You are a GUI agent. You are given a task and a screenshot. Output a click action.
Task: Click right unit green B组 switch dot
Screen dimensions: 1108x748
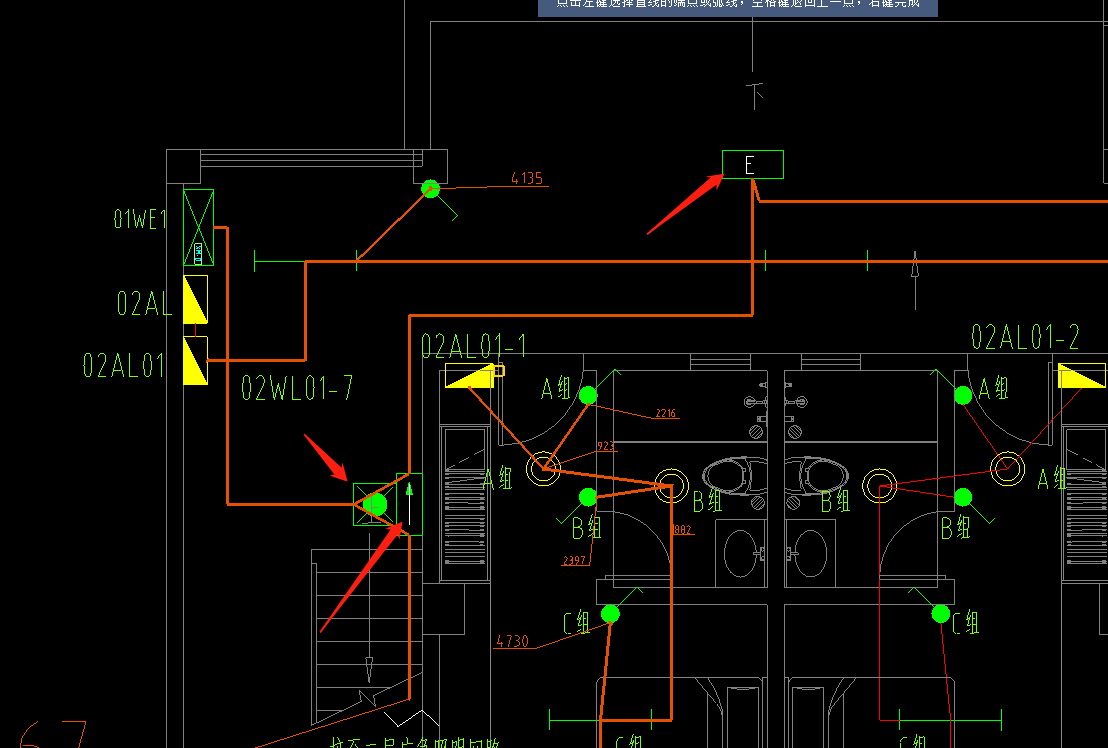point(963,497)
